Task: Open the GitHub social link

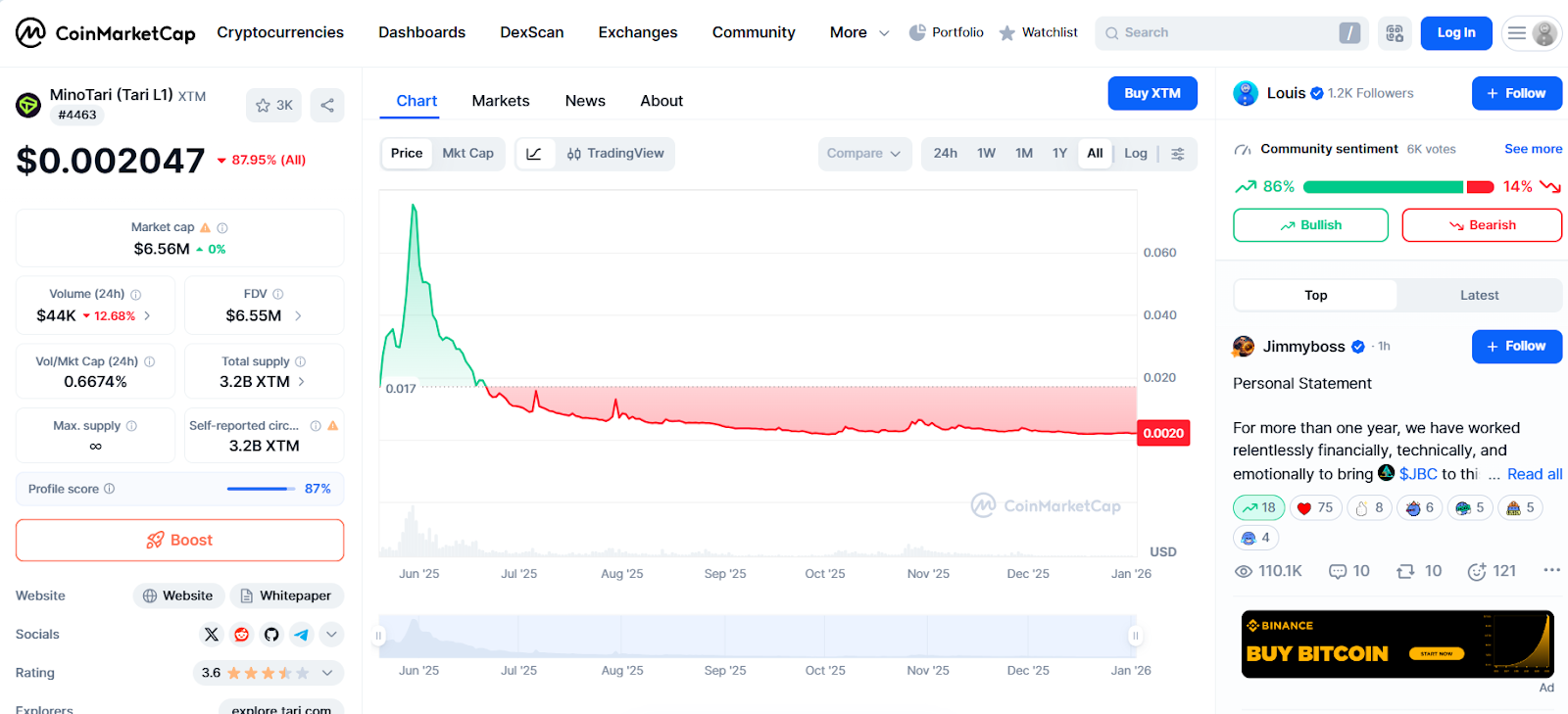Action: coord(271,635)
